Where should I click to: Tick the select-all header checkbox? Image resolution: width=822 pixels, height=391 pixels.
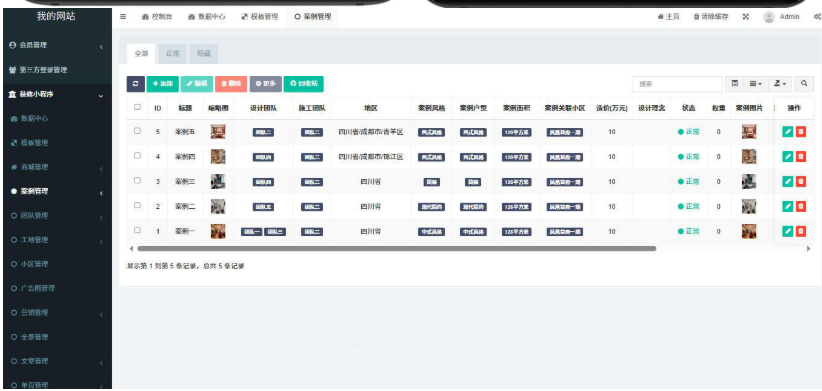click(x=137, y=107)
